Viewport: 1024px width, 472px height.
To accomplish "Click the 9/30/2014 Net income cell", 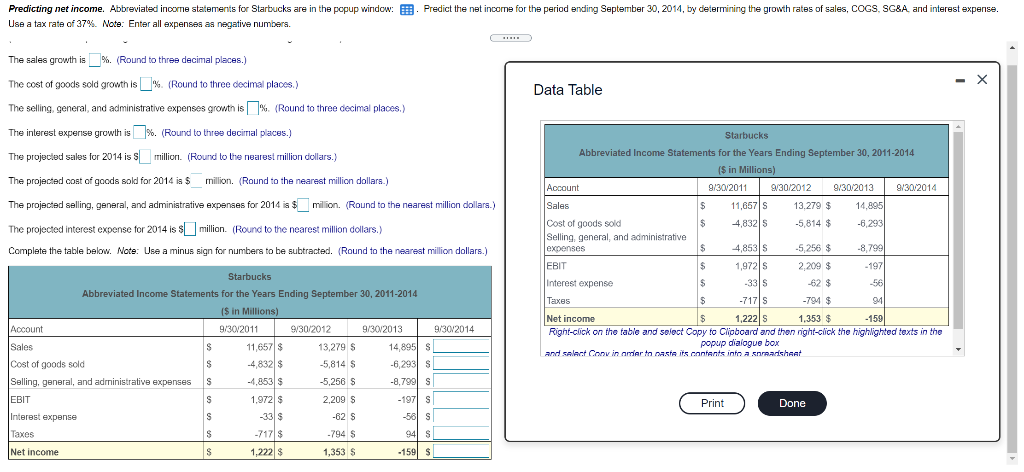I will point(461,452).
